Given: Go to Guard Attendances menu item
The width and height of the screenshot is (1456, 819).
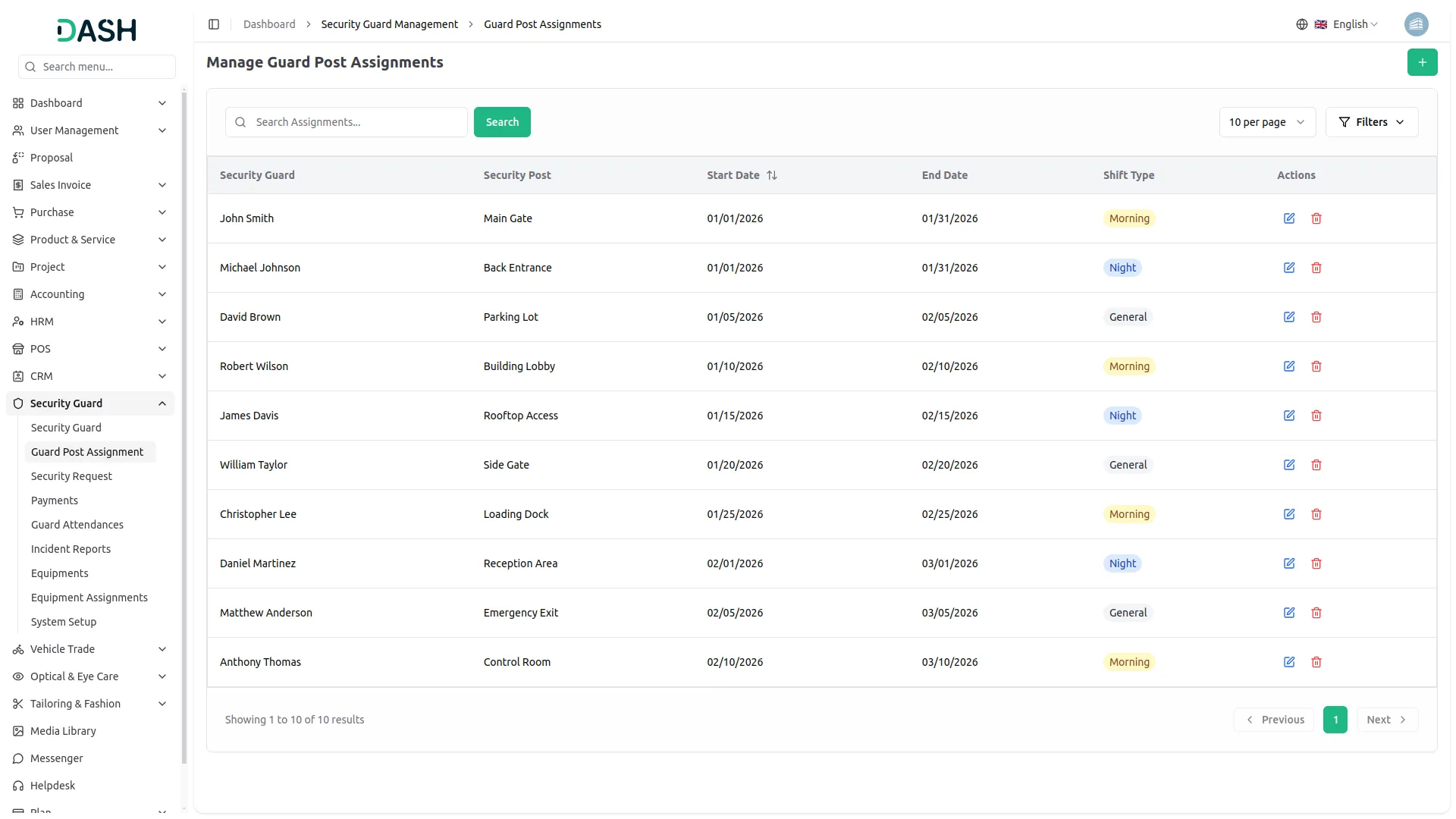Looking at the screenshot, I should point(77,525).
